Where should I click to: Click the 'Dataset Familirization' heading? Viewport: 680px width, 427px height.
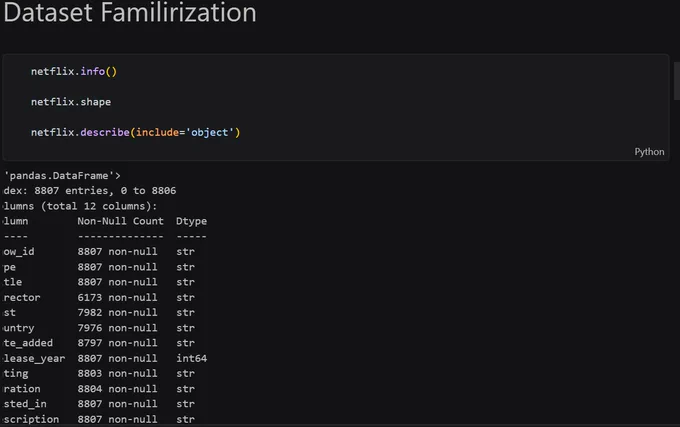(130, 12)
